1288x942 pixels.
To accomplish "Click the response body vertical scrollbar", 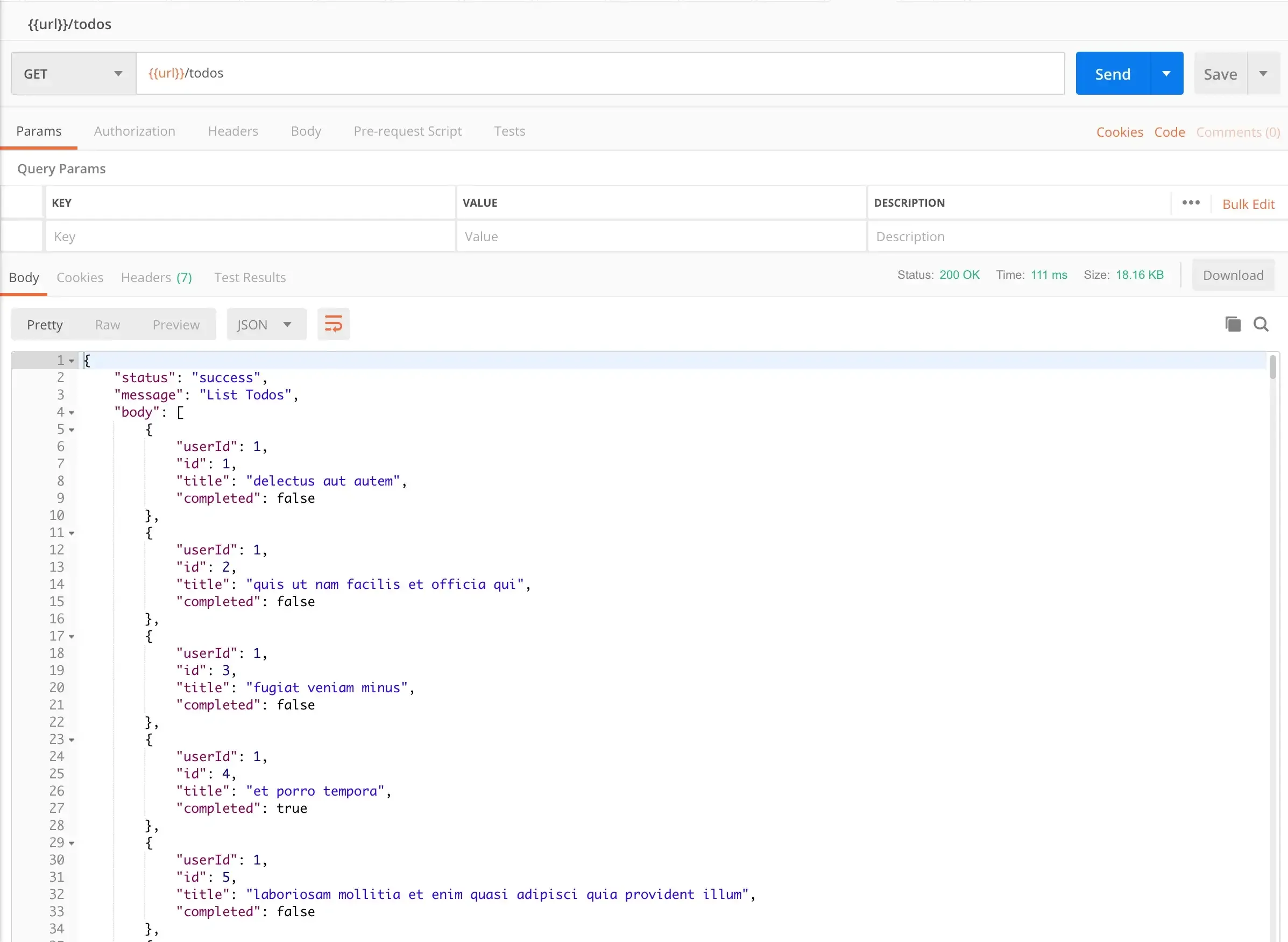I will [1272, 368].
